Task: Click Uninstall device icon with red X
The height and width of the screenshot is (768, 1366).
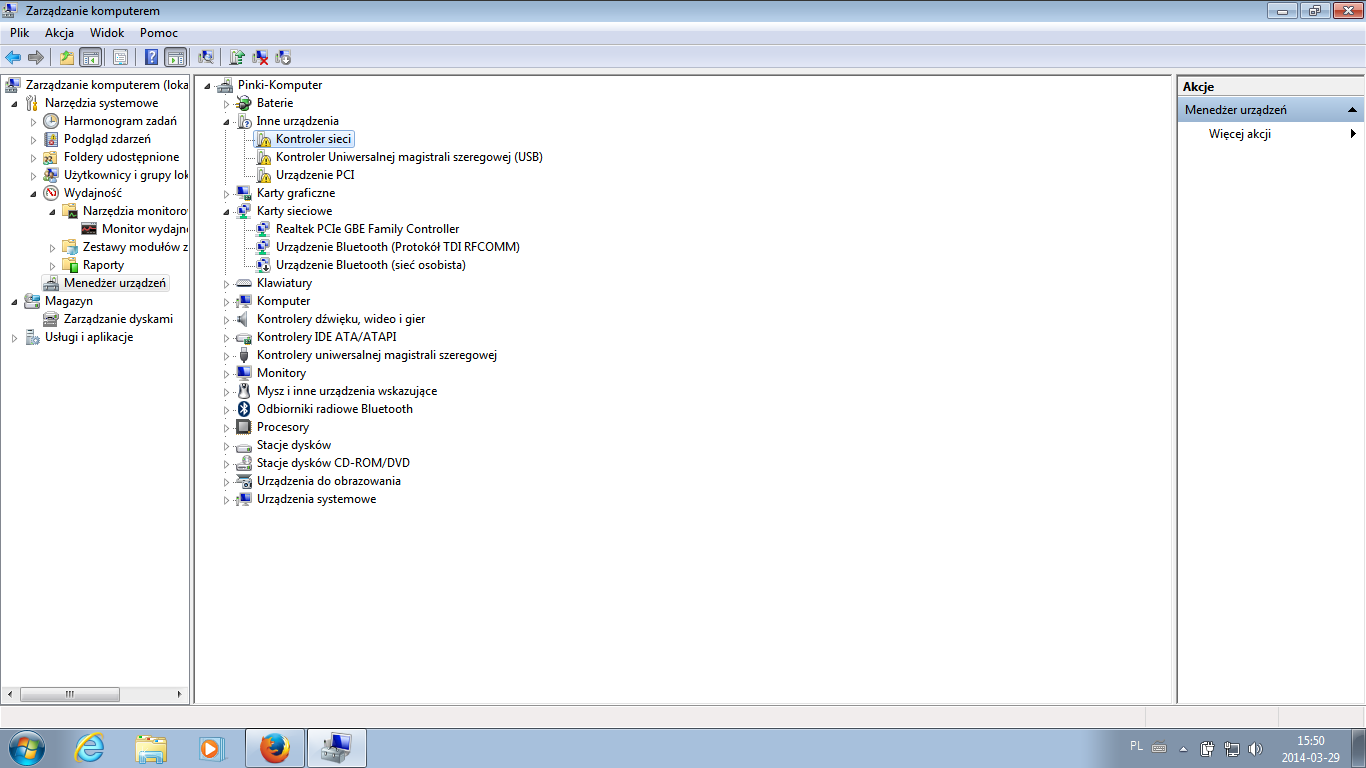Action: [x=260, y=57]
